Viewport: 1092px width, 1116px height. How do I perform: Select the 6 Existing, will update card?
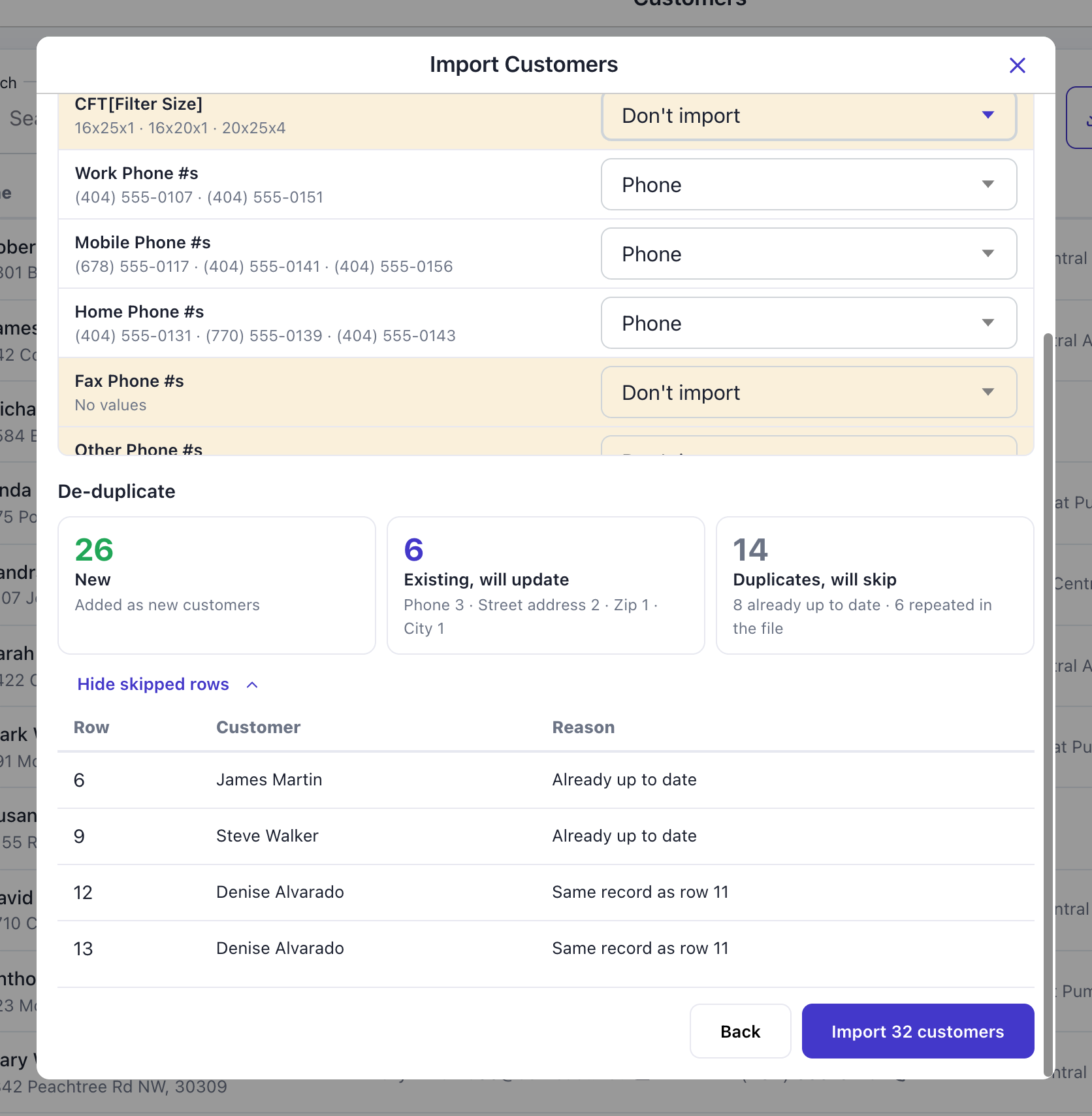tap(546, 585)
